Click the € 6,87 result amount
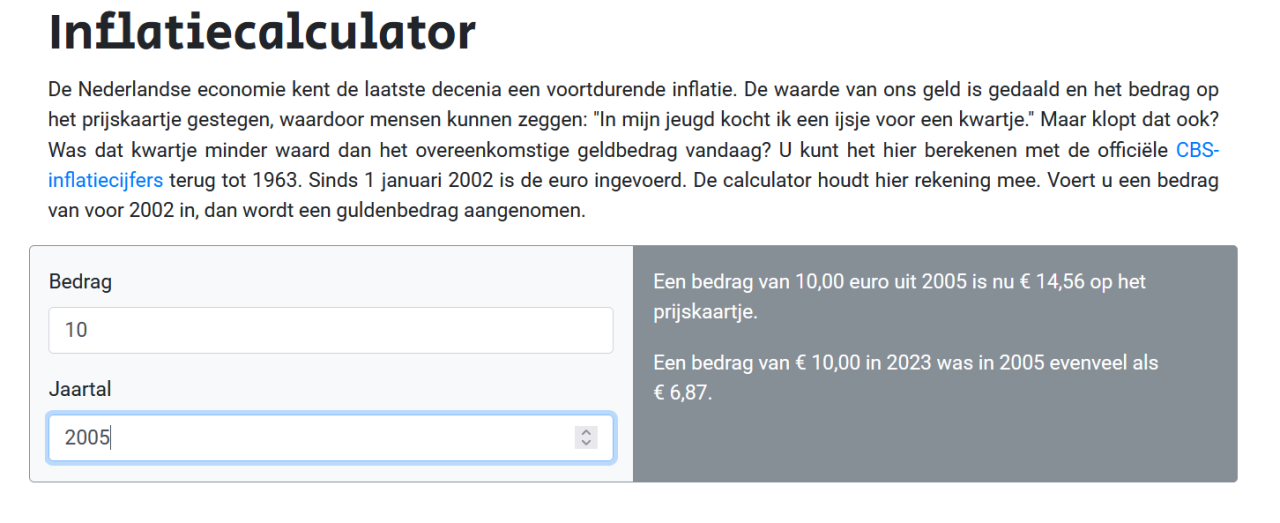 coord(682,392)
